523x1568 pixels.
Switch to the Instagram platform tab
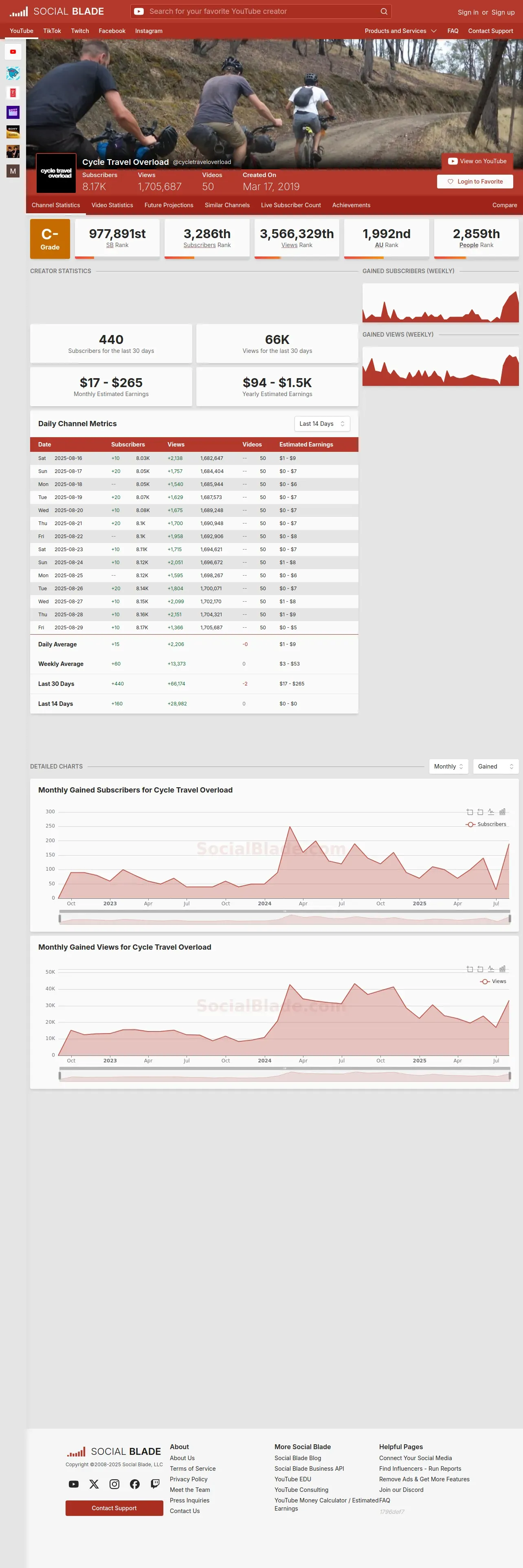coord(149,31)
